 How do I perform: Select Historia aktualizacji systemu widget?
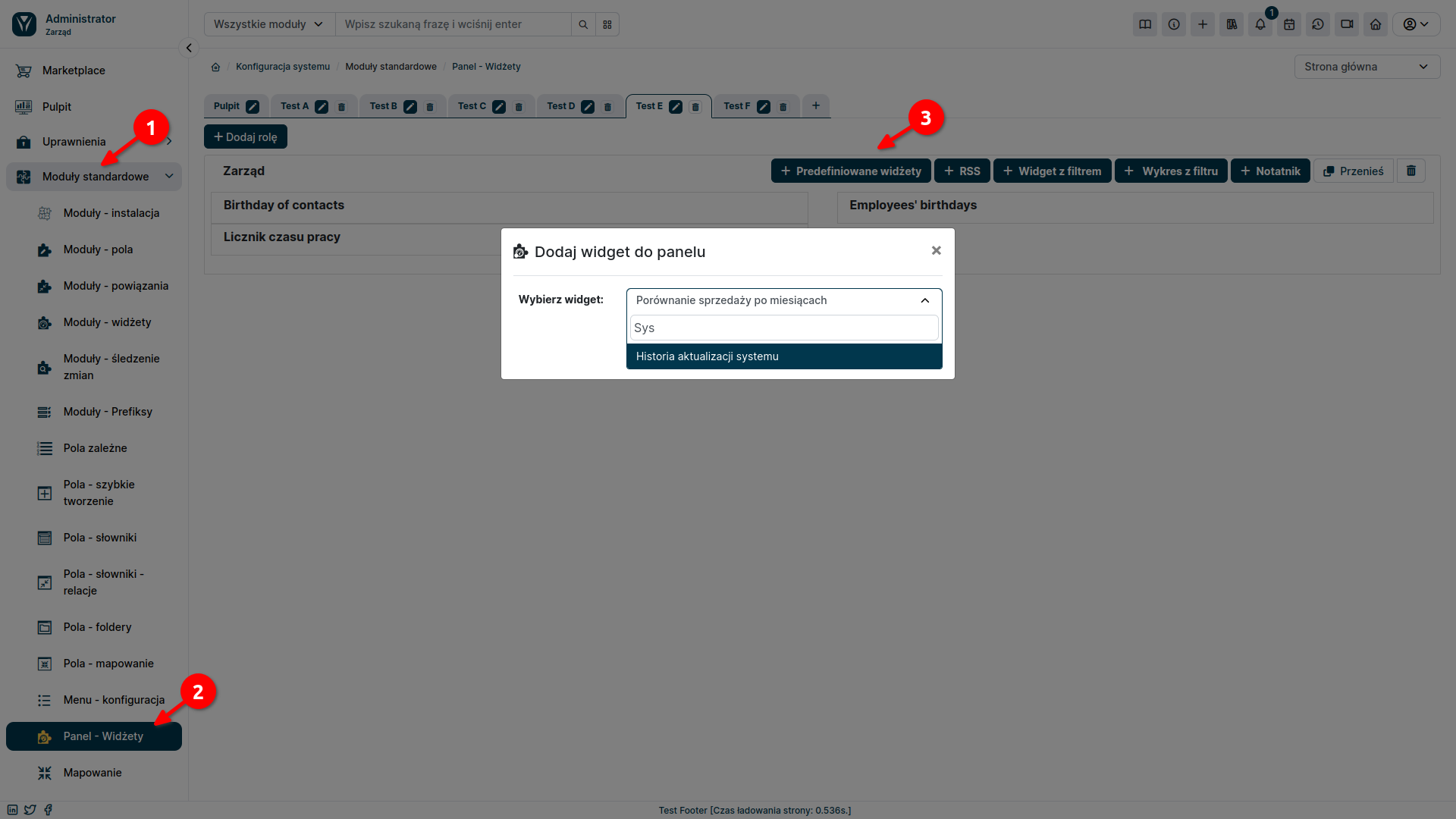(x=784, y=356)
